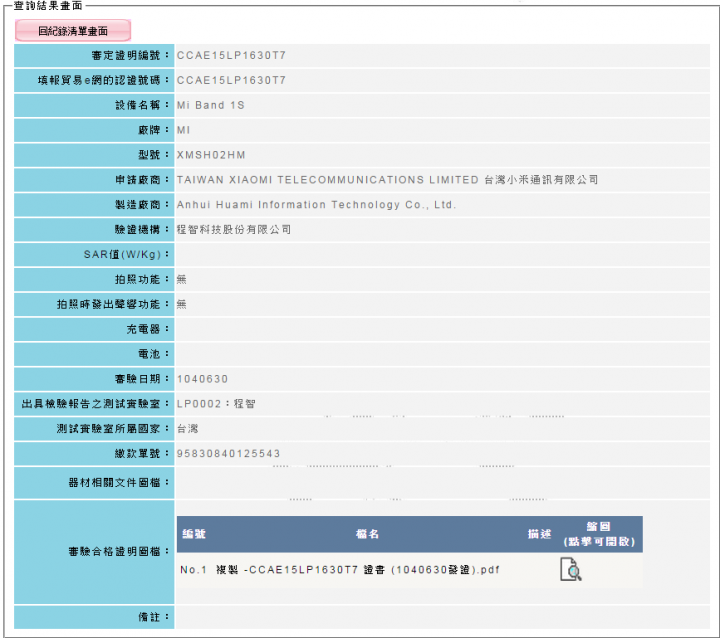Click the 查詢結果畫面 panel title
Image resolution: width=720 pixels, height=638 pixels.
[48, 6]
